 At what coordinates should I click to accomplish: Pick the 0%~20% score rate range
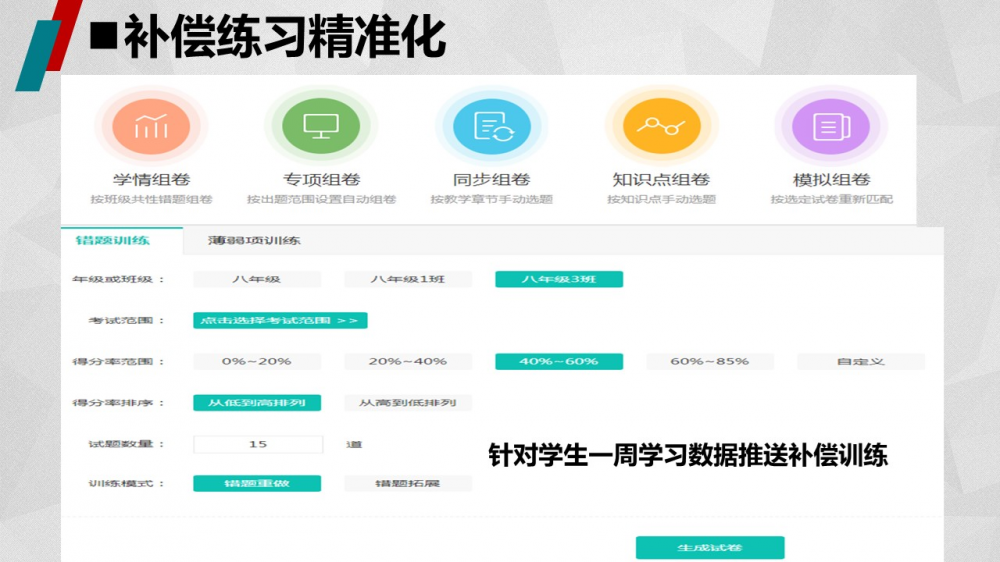tap(257, 361)
